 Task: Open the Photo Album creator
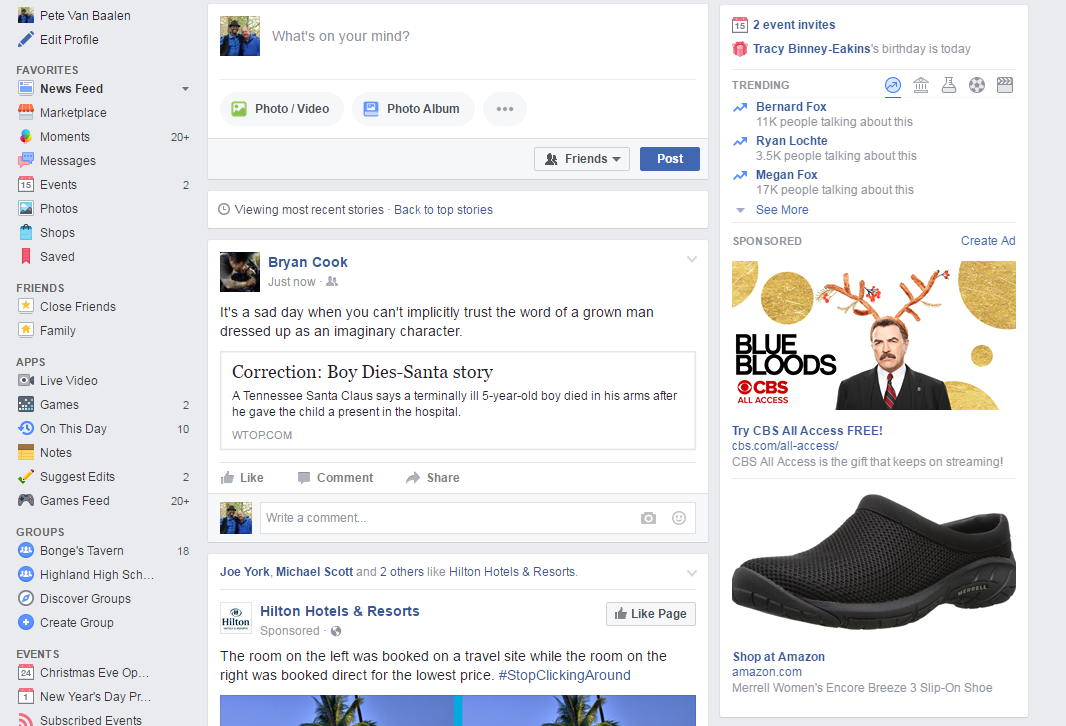412,109
